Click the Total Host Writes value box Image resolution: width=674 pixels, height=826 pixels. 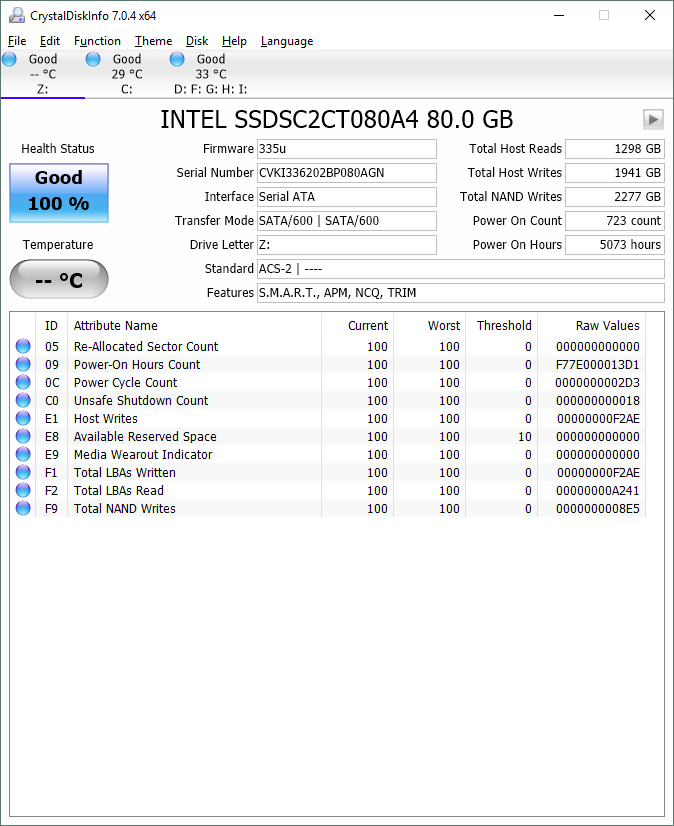tap(614, 173)
